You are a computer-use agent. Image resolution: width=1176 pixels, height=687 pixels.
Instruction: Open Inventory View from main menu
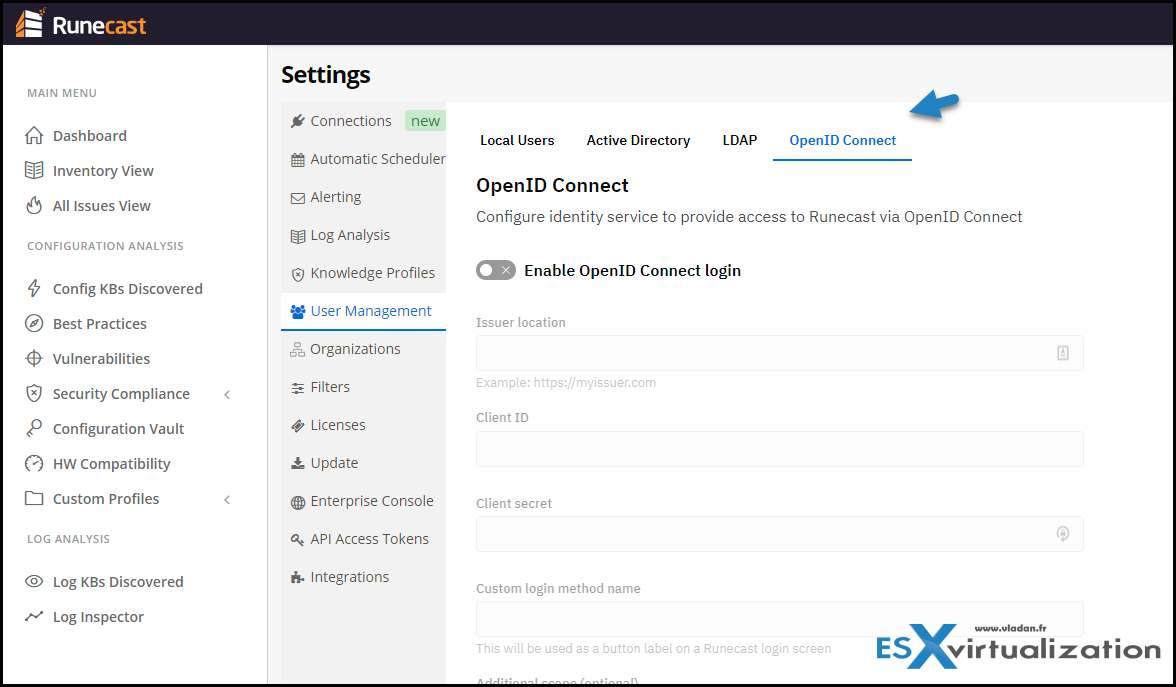[103, 171]
